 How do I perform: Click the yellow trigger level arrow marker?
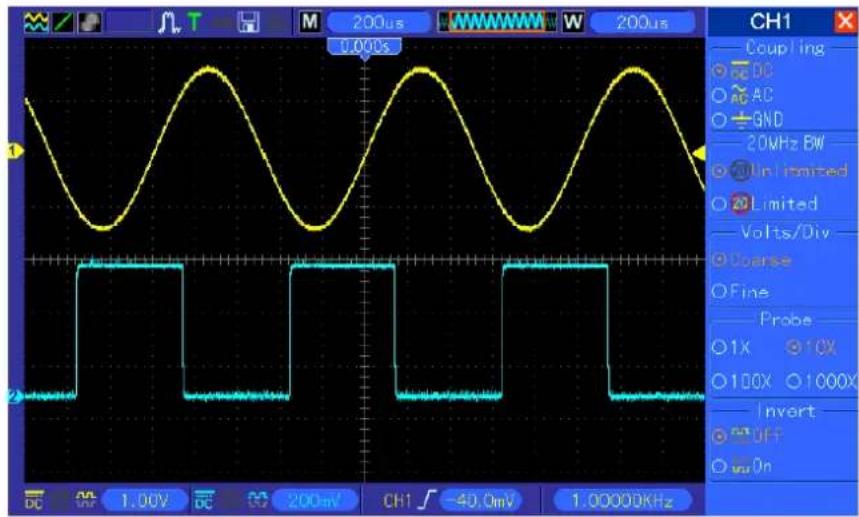pyautogui.click(x=699, y=154)
